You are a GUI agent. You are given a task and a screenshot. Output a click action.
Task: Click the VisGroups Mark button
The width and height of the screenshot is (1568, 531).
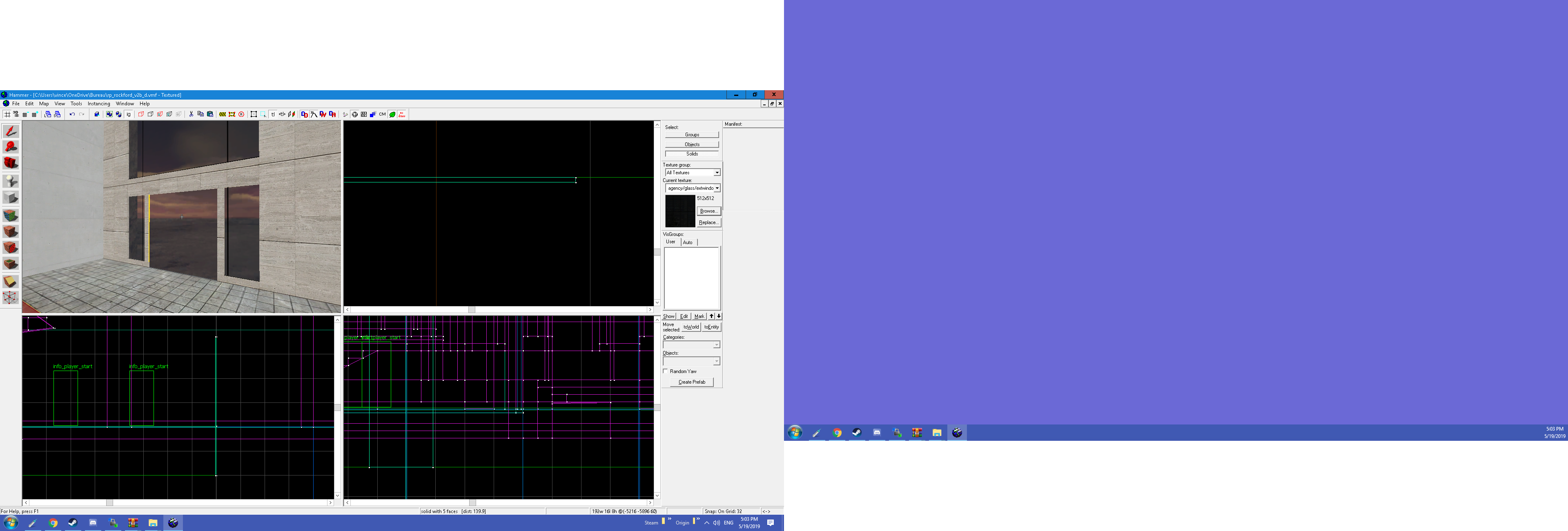tap(699, 316)
